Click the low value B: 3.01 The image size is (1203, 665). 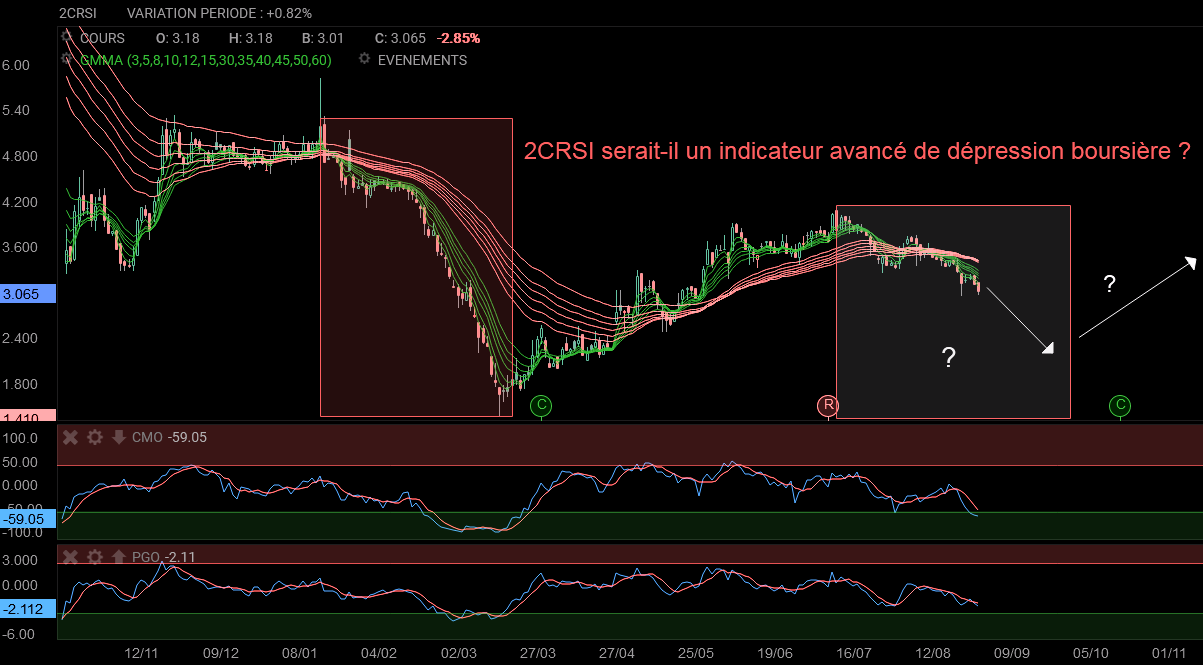pyautogui.click(x=323, y=38)
